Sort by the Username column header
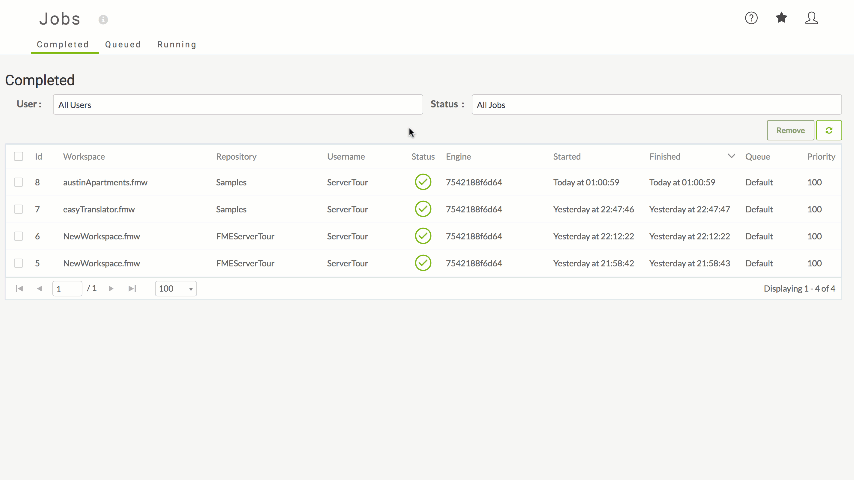The width and height of the screenshot is (854, 480). click(346, 156)
